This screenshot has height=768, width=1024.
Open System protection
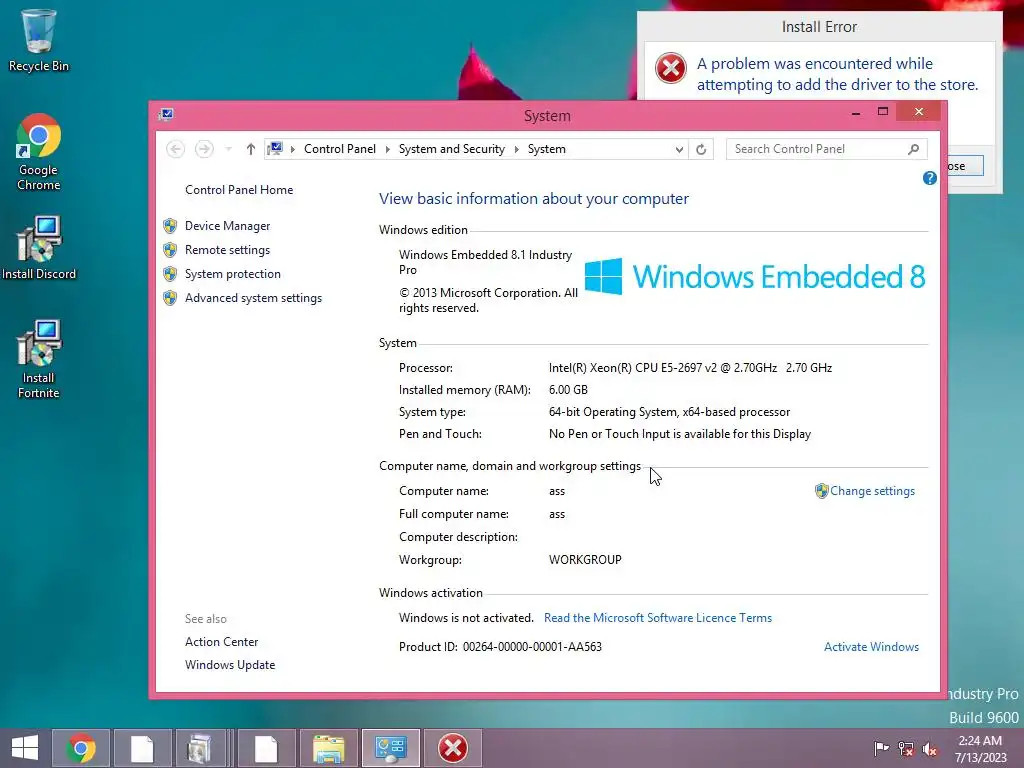pos(232,274)
